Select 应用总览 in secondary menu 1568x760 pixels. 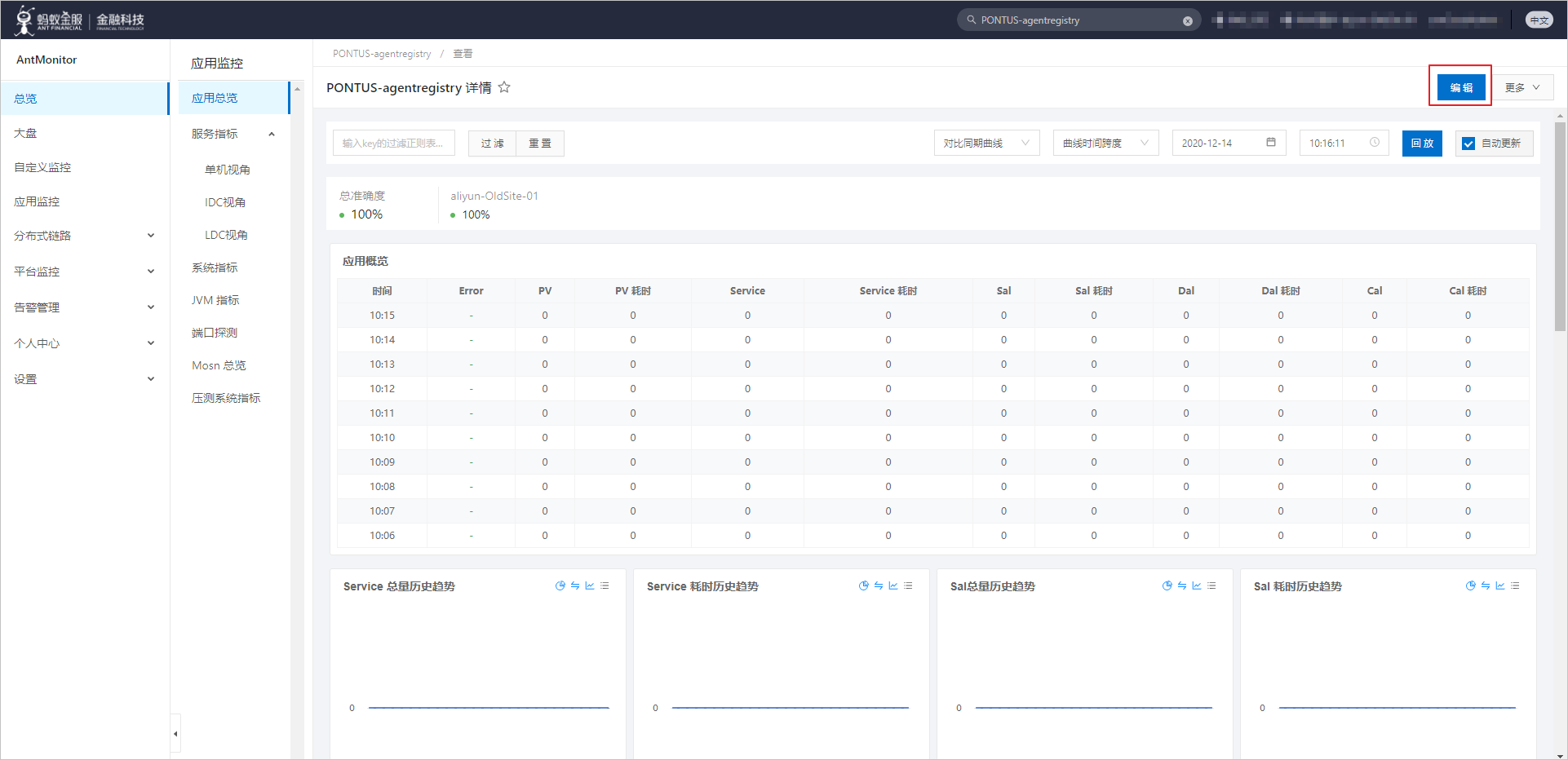click(234, 98)
